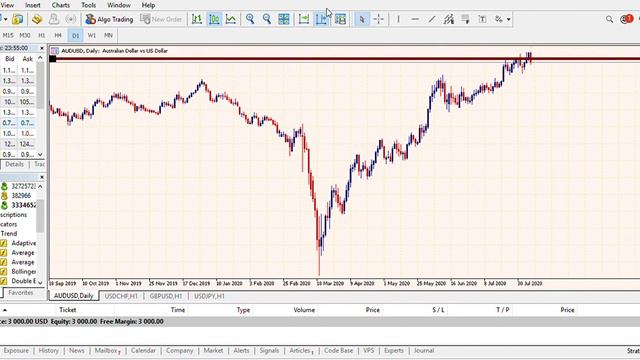The image size is (640, 360).
Task: Select the Trend indicators folder
Action: click(9, 233)
